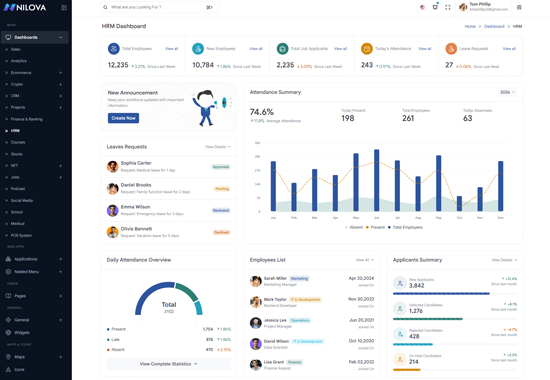Screen dimensions: 550x380
Task: Collapse the Dashboards menu section
Action: coord(60,37)
